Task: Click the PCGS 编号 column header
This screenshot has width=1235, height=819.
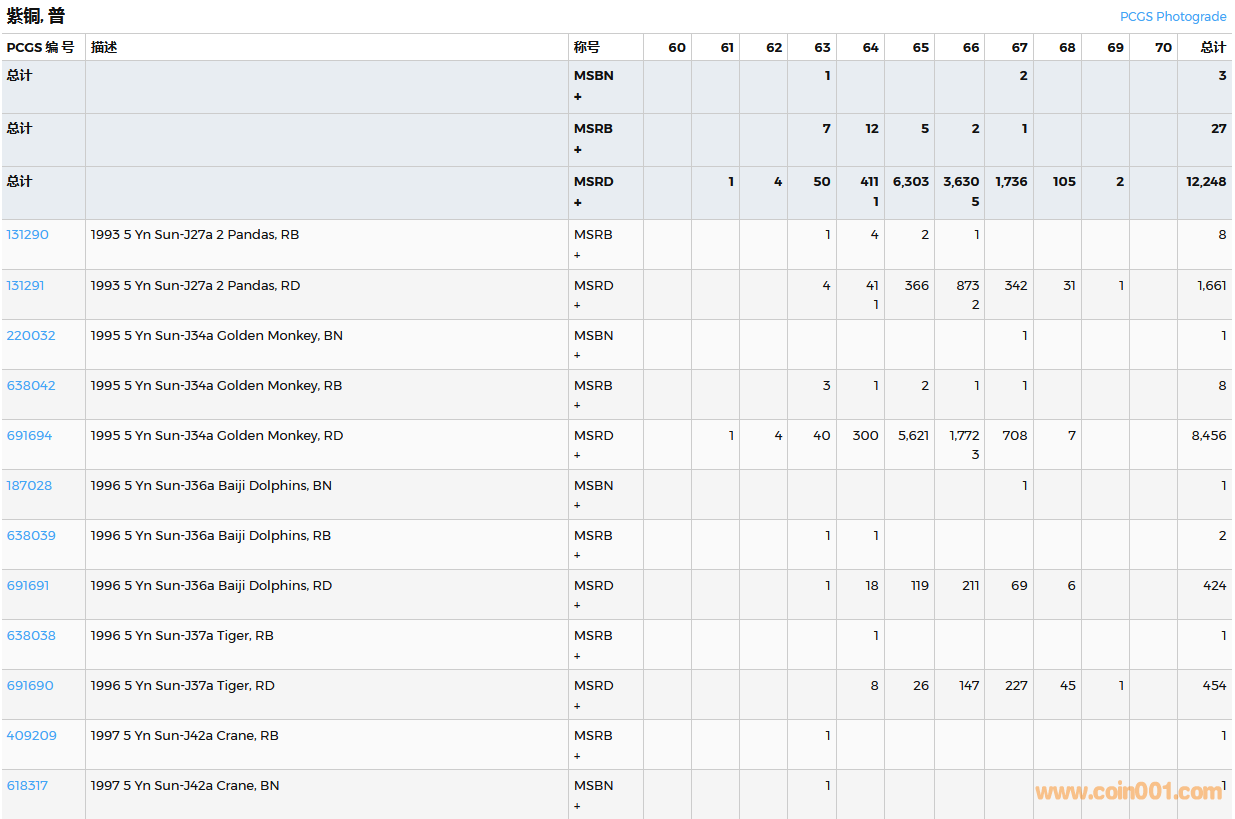Action: coord(41,47)
